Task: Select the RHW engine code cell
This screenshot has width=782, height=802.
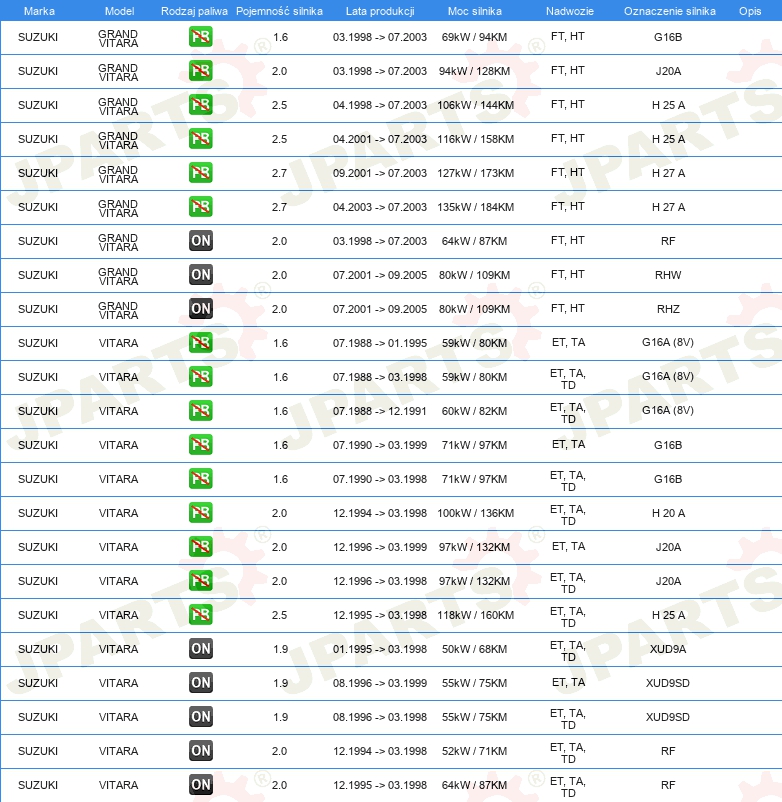Action: click(668, 275)
